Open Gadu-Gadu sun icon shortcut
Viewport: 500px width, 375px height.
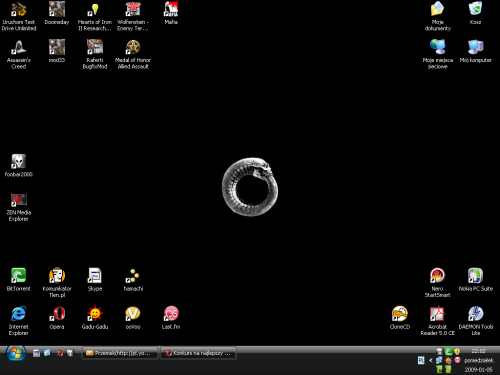(x=95, y=318)
